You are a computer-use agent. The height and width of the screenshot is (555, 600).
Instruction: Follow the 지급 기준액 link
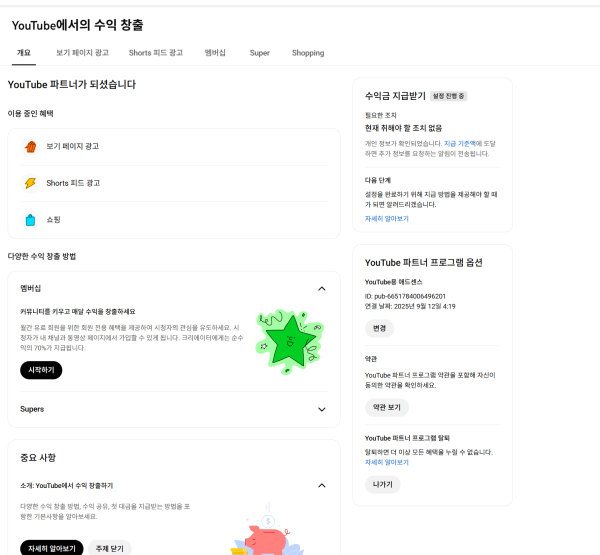pos(460,144)
